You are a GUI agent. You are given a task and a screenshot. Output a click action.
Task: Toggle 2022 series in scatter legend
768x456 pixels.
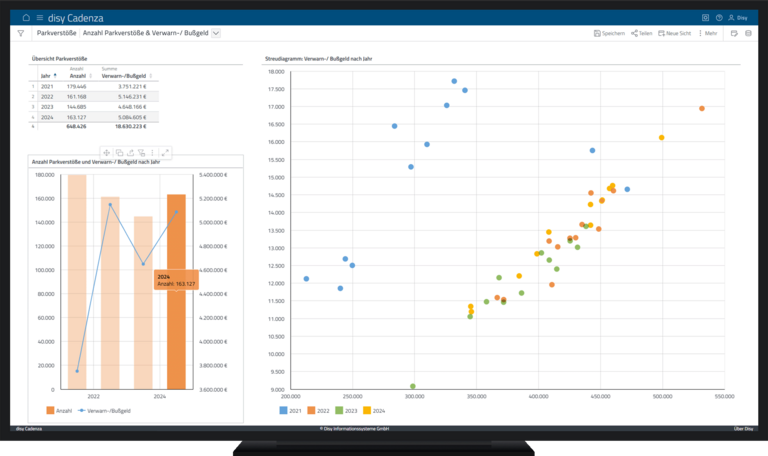(x=318, y=410)
